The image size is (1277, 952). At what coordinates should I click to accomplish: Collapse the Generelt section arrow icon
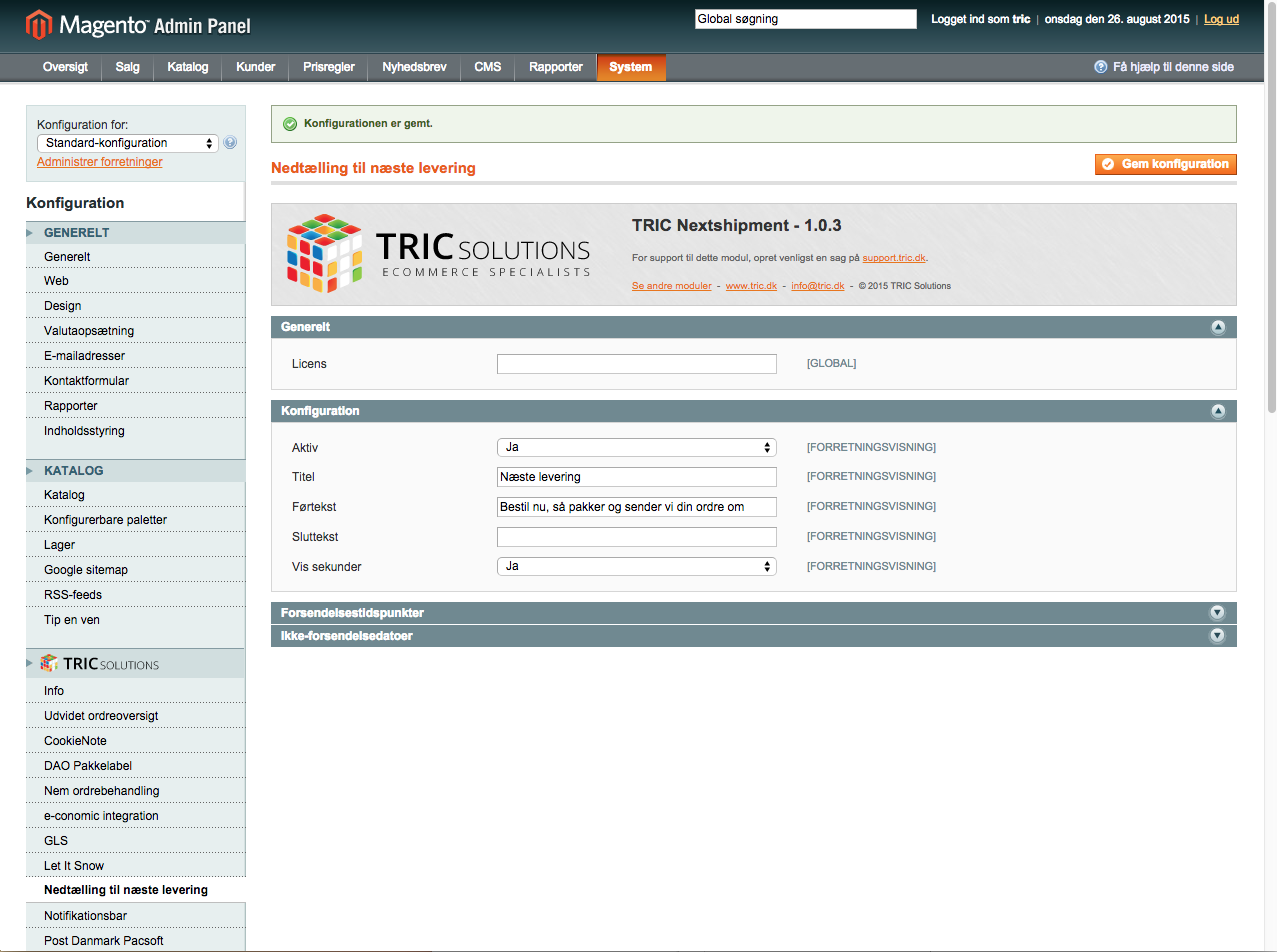tap(1217, 327)
